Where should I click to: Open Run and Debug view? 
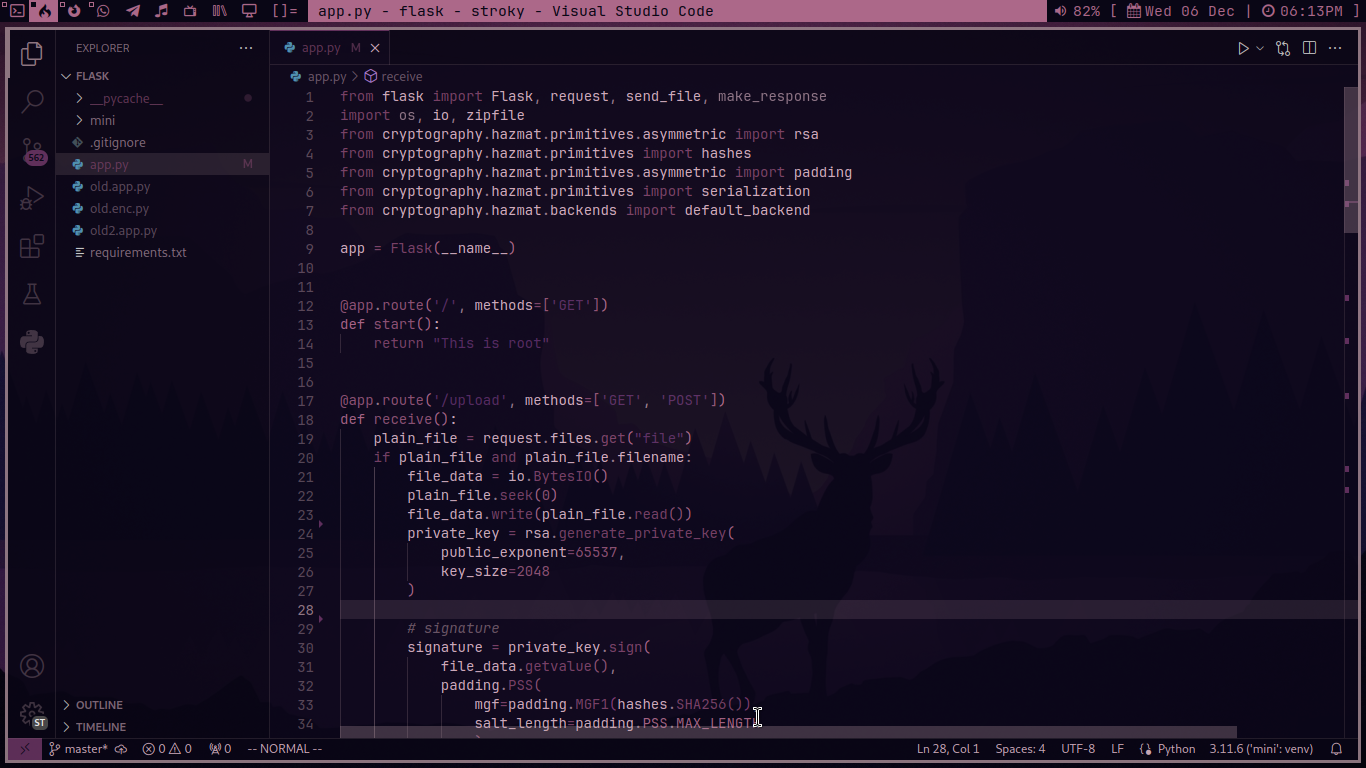pos(32,198)
